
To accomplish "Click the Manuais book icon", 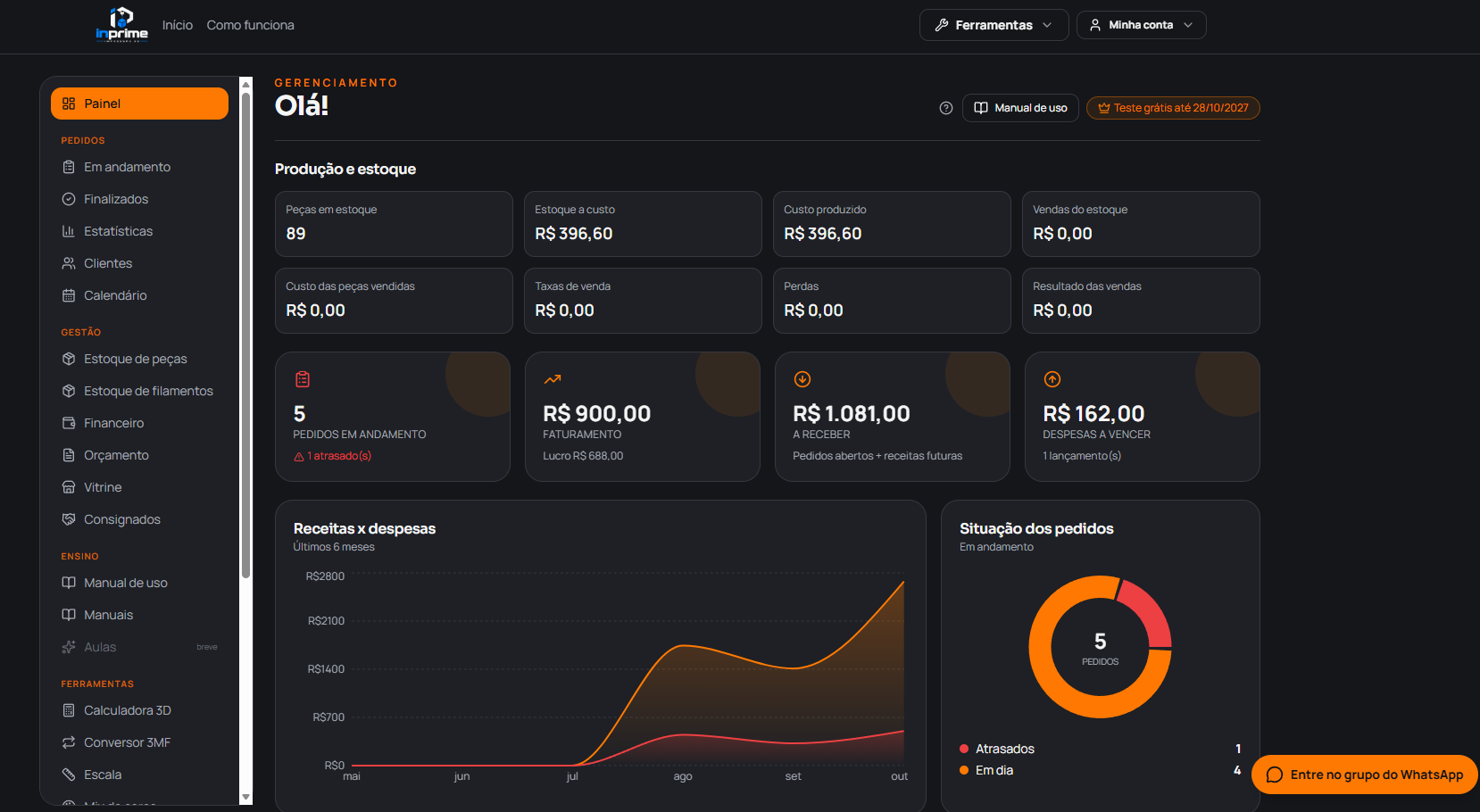I will pyautogui.click(x=69, y=615).
